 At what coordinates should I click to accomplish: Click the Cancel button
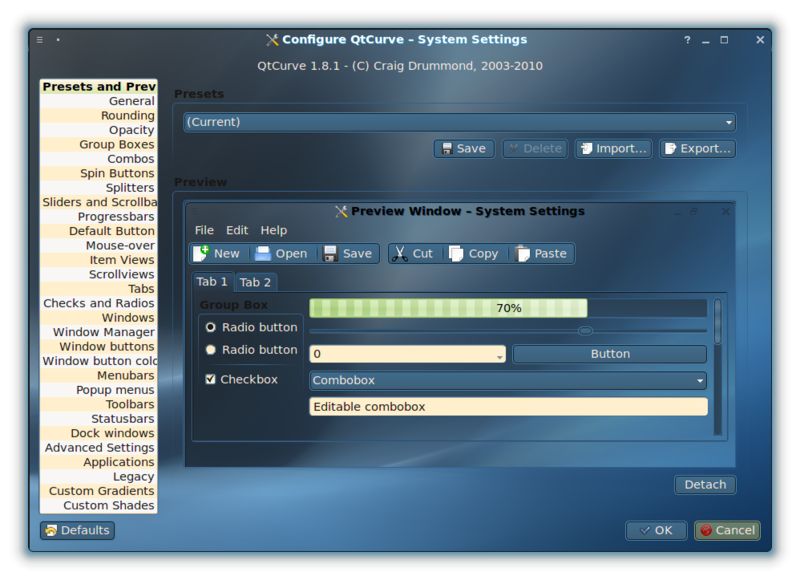(727, 531)
